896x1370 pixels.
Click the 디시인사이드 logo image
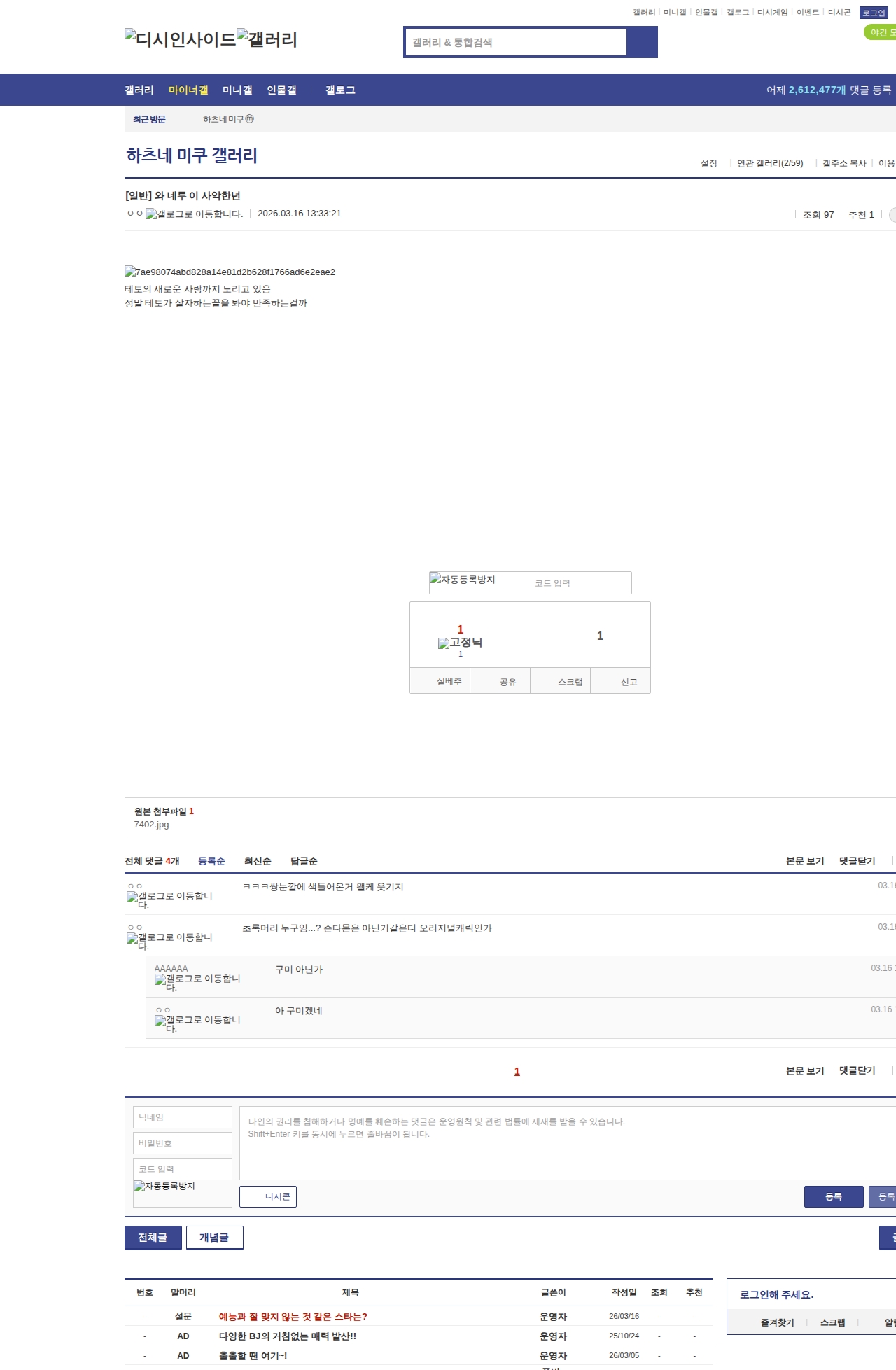181,39
